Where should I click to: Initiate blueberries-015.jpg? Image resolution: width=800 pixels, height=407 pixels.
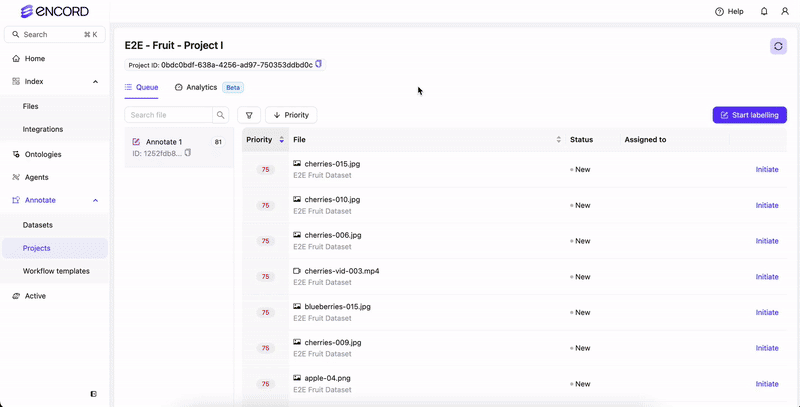[x=767, y=312]
